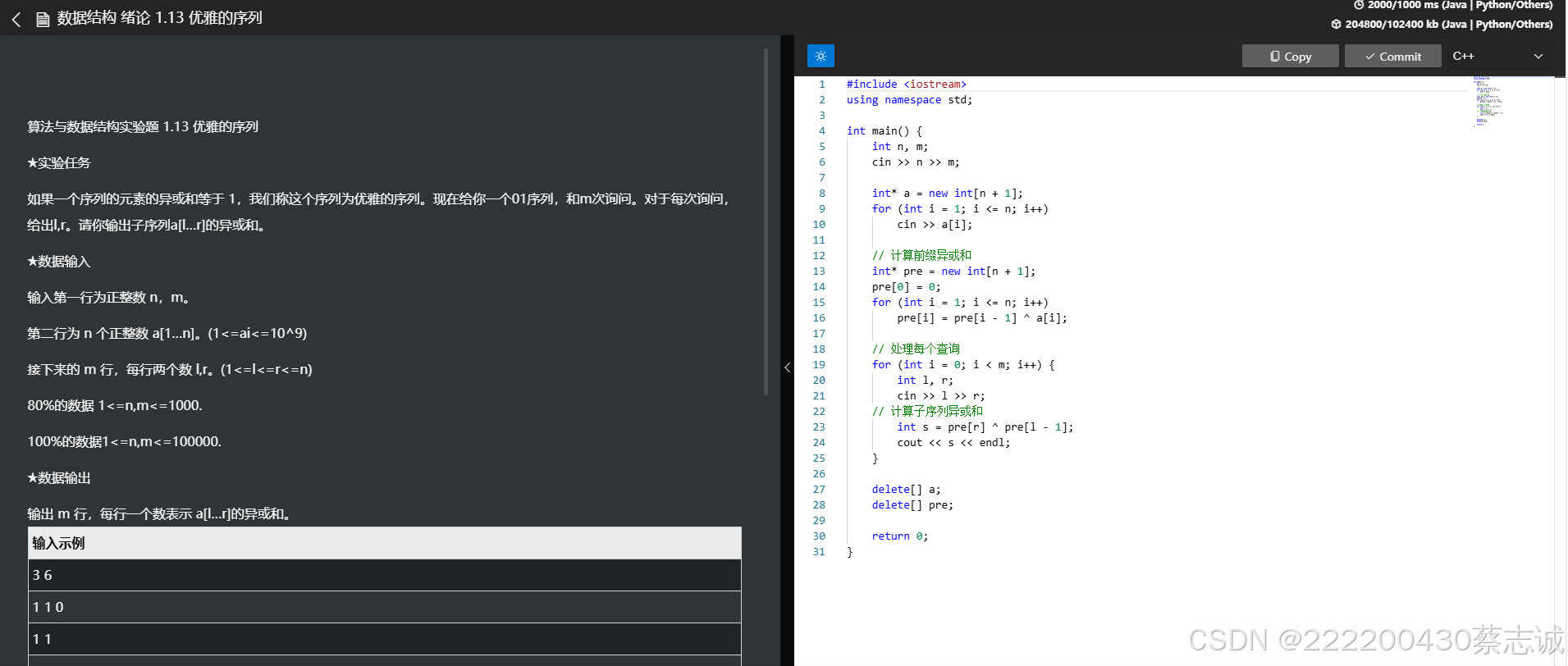Image resolution: width=1568 pixels, height=666 pixels.
Task: Click code line 'pre[0] = 0;'
Action: click(907, 286)
